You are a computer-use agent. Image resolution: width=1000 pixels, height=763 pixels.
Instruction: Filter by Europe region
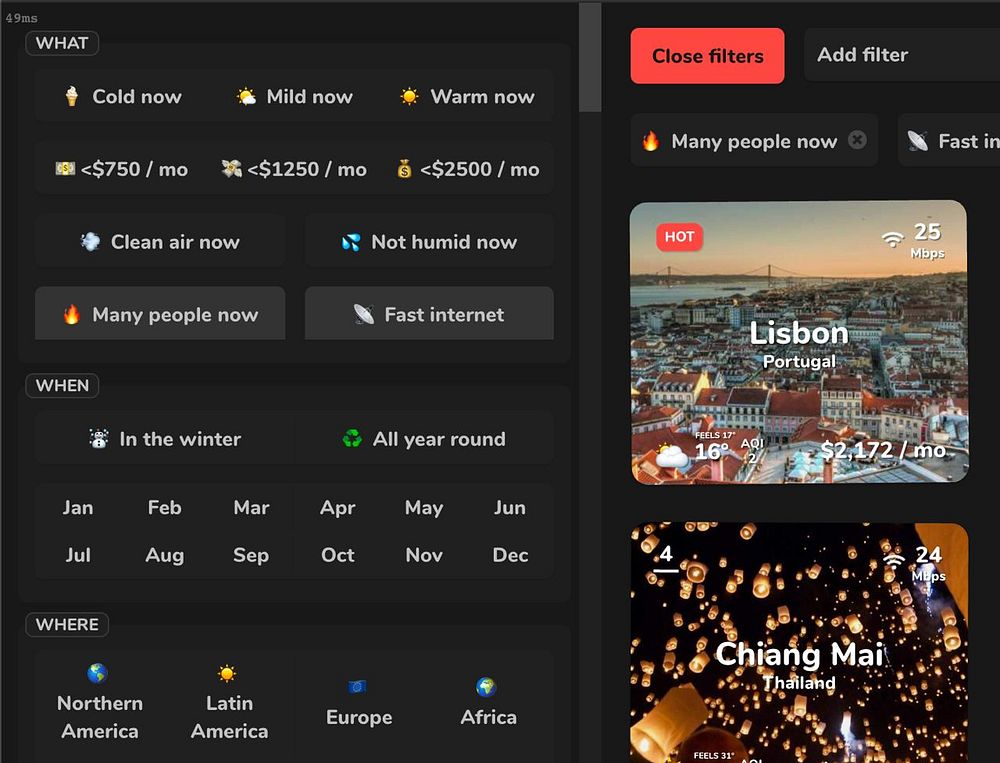pos(359,702)
